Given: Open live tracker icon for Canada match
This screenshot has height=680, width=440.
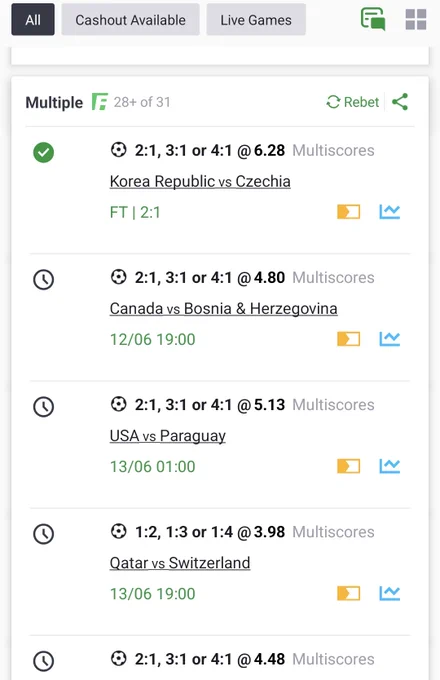Looking at the screenshot, I should (x=349, y=339).
